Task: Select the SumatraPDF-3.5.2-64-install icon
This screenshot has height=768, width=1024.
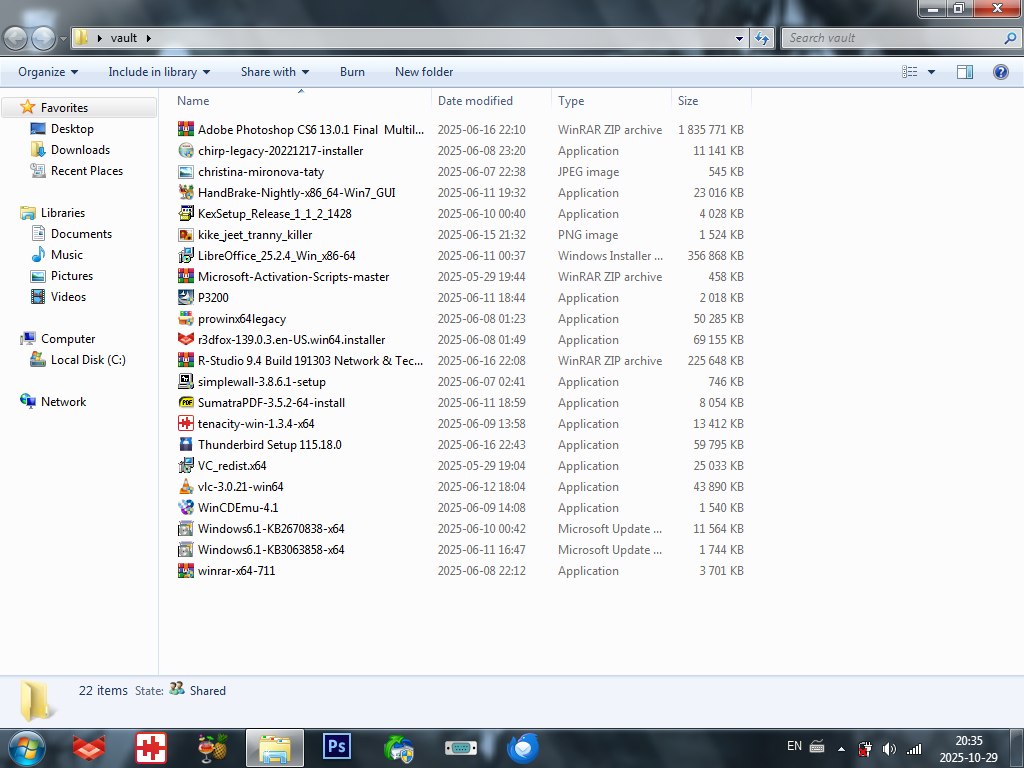Action: coord(186,402)
